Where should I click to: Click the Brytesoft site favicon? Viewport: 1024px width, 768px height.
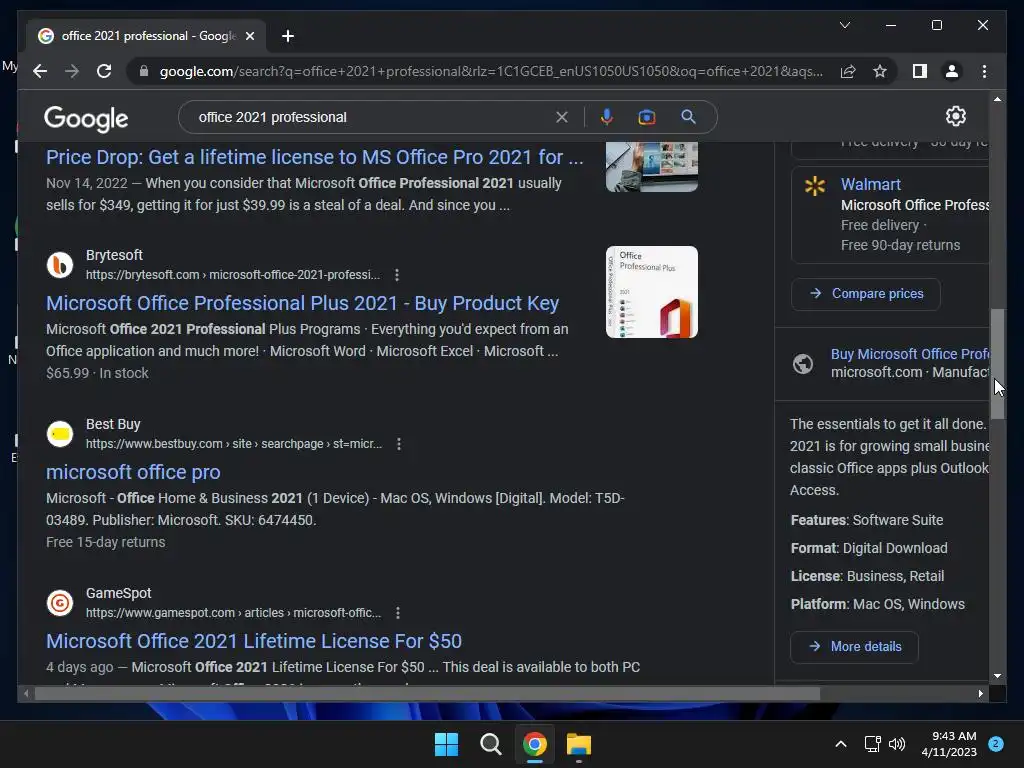point(59,265)
